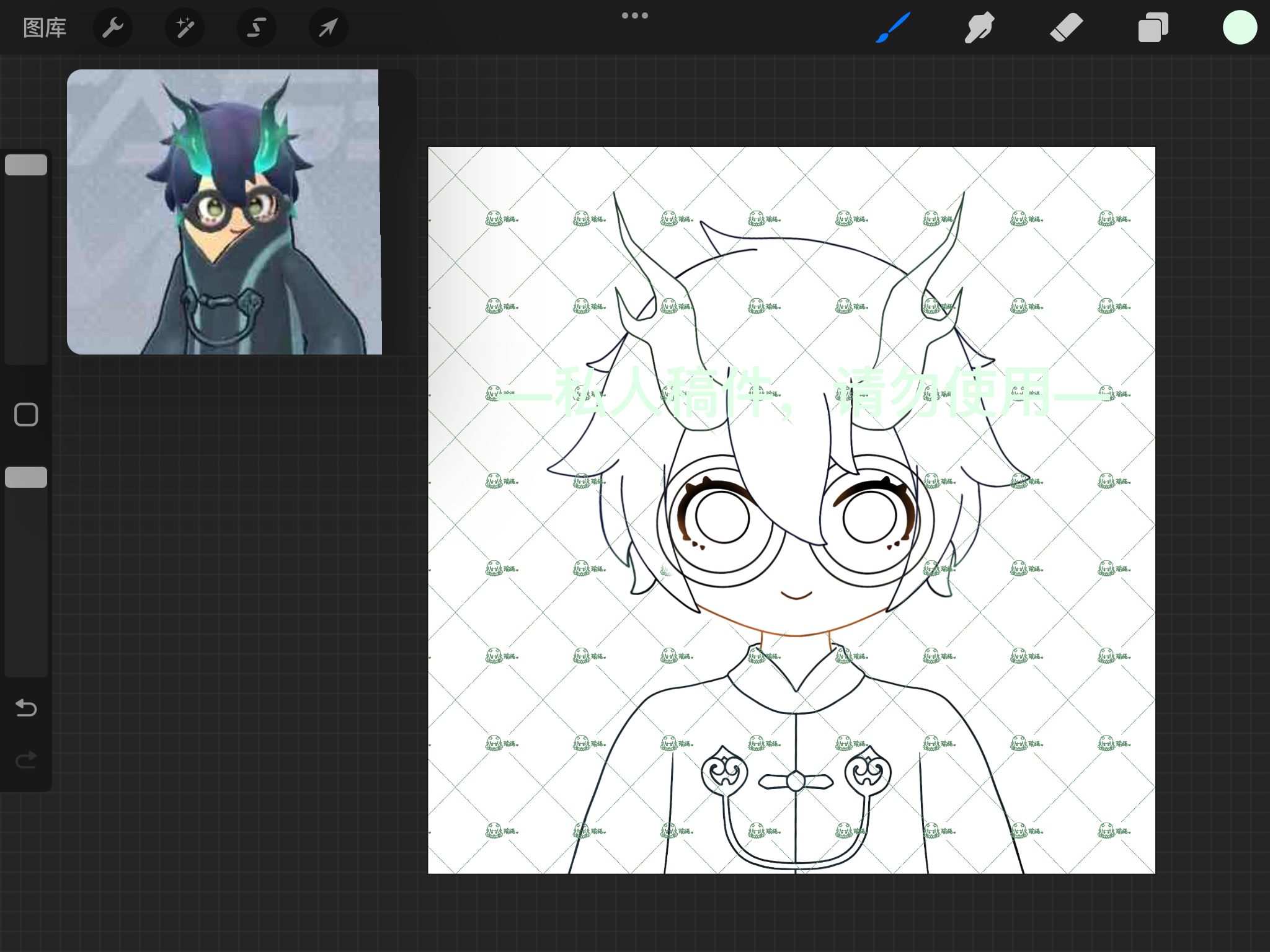Screen dimensions: 1270x952
Task: Open the active color picker circle
Action: [1240, 28]
